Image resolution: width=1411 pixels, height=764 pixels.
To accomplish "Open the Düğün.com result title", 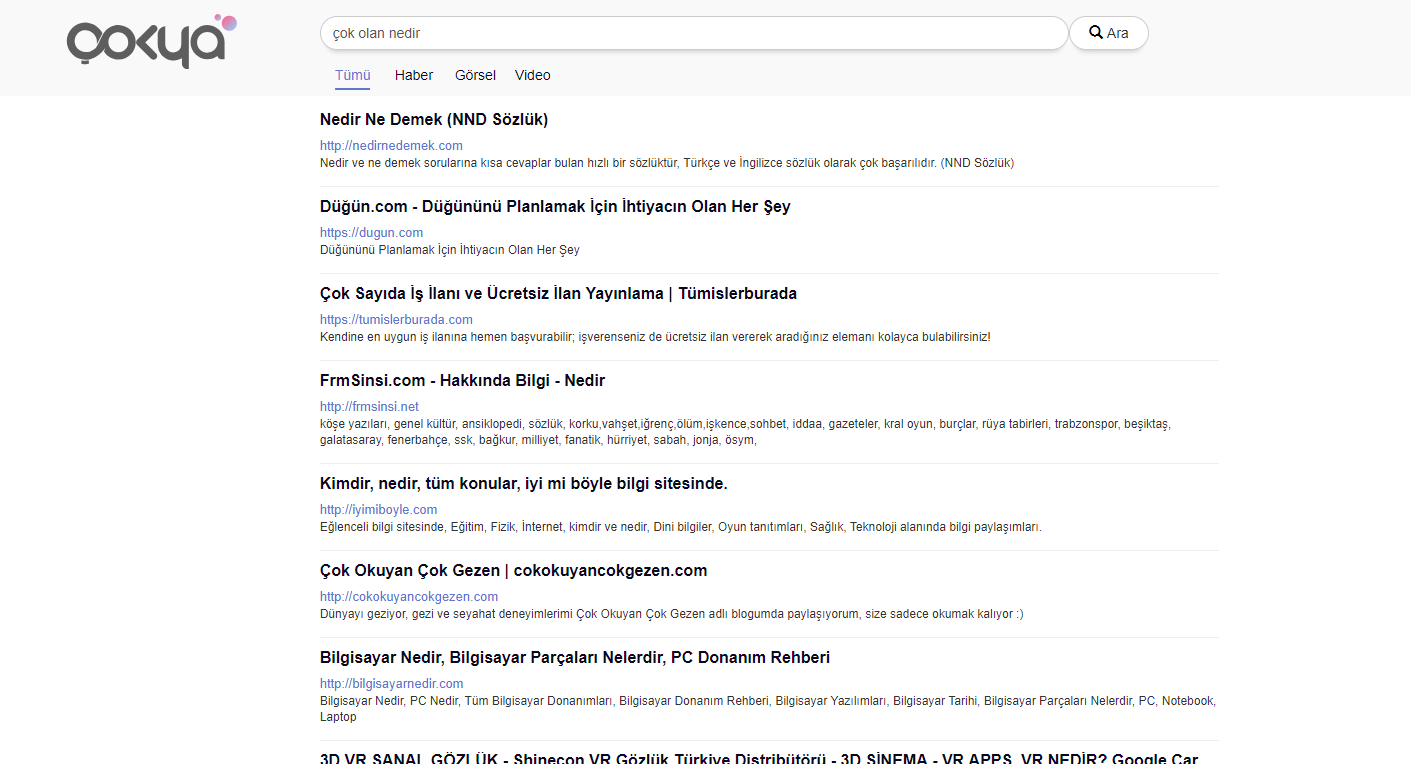I will click(x=555, y=207).
